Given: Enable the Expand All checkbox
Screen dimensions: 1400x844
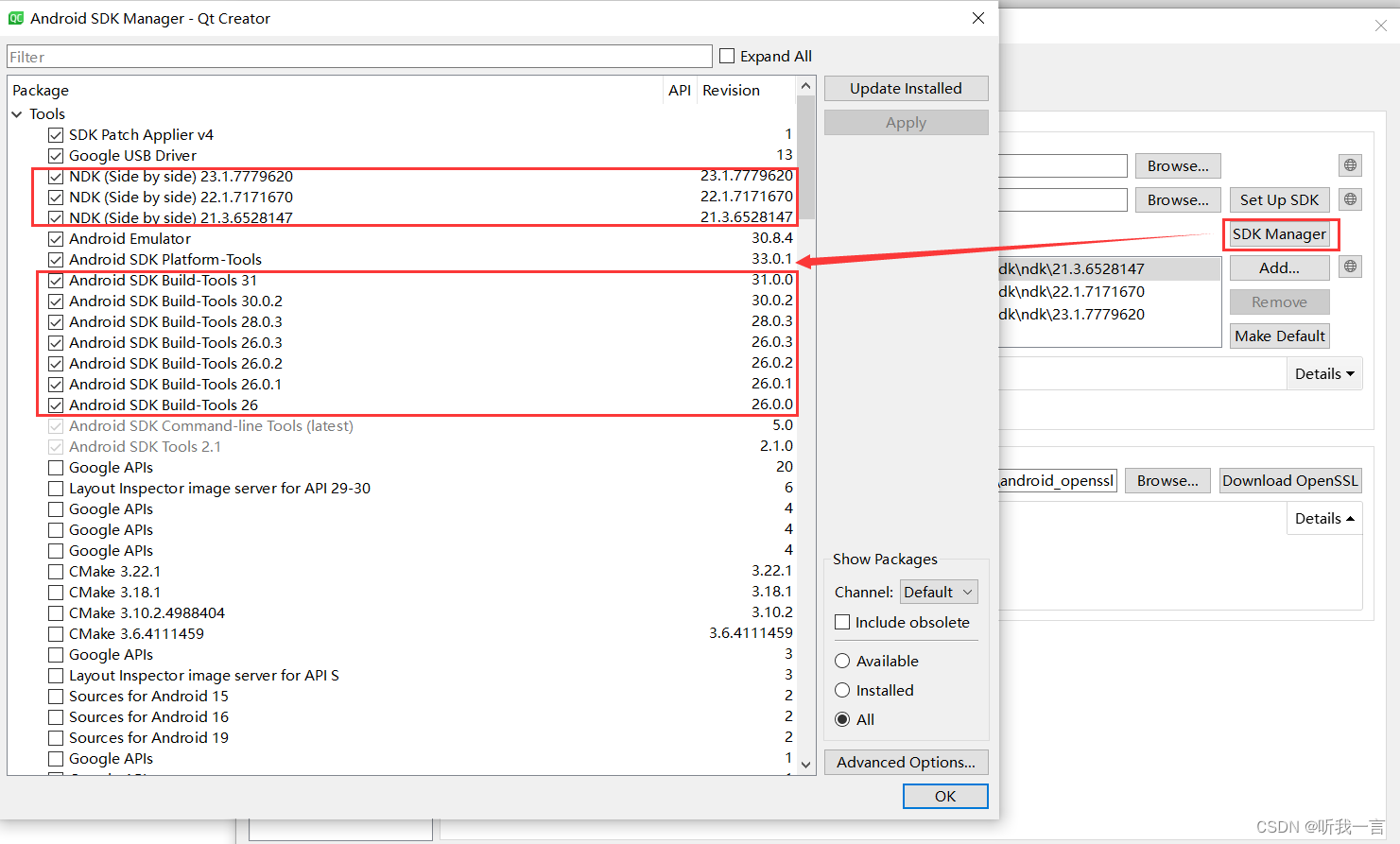Looking at the screenshot, I should (x=726, y=56).
